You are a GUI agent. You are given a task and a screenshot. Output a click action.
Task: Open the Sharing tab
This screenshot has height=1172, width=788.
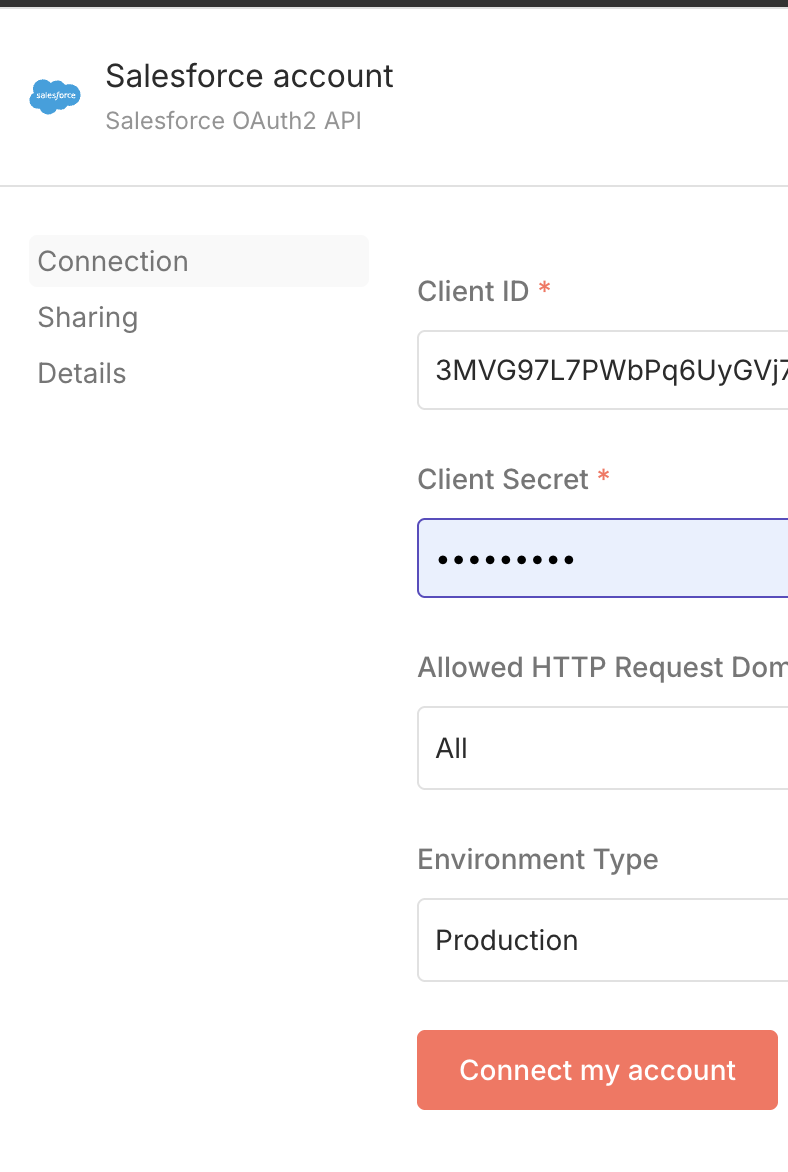coord(88,317)
